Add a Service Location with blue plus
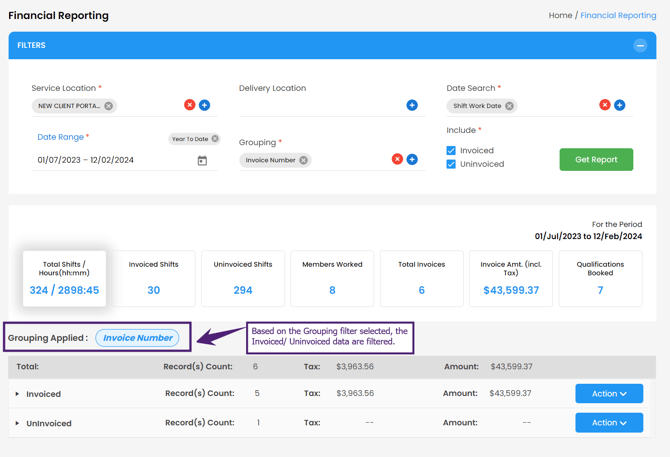Viewport: 670px width, 457px height. click(205, 105)
